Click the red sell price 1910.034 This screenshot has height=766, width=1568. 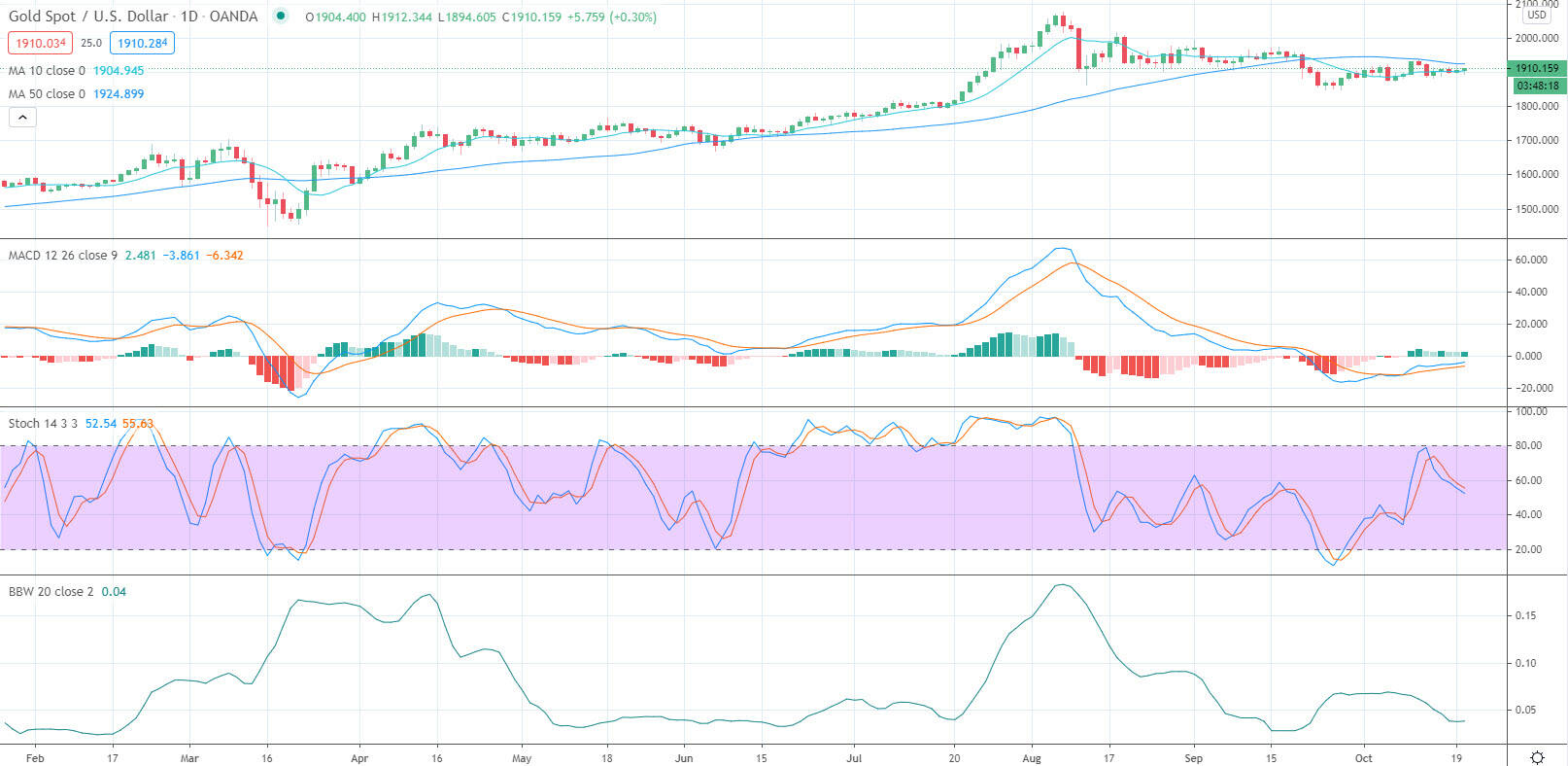(41, 43)
